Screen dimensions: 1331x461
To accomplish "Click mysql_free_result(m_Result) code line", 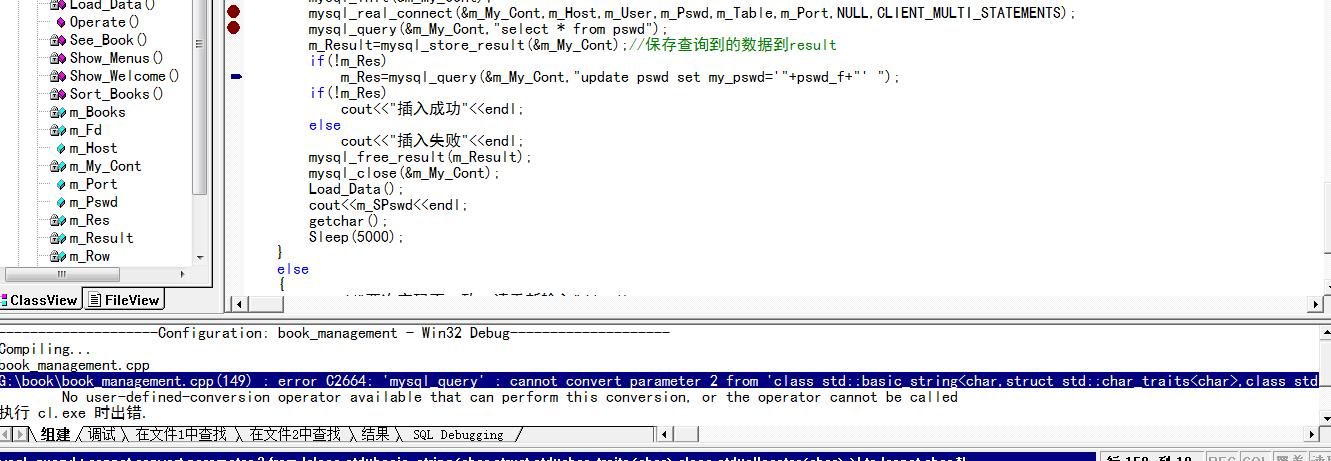I will pos(420,157).
